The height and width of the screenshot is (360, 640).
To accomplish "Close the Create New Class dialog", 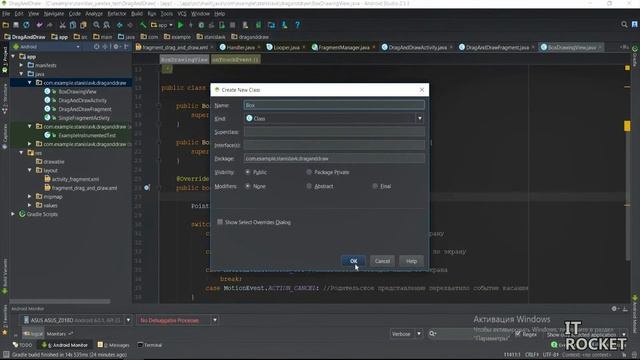I will point(422,90).
